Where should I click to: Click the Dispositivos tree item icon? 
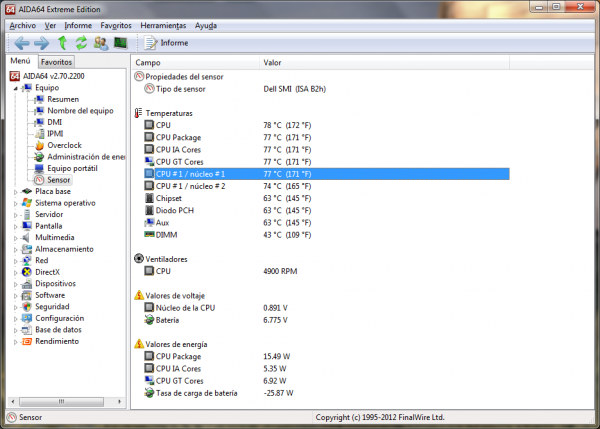pos(27,284)
